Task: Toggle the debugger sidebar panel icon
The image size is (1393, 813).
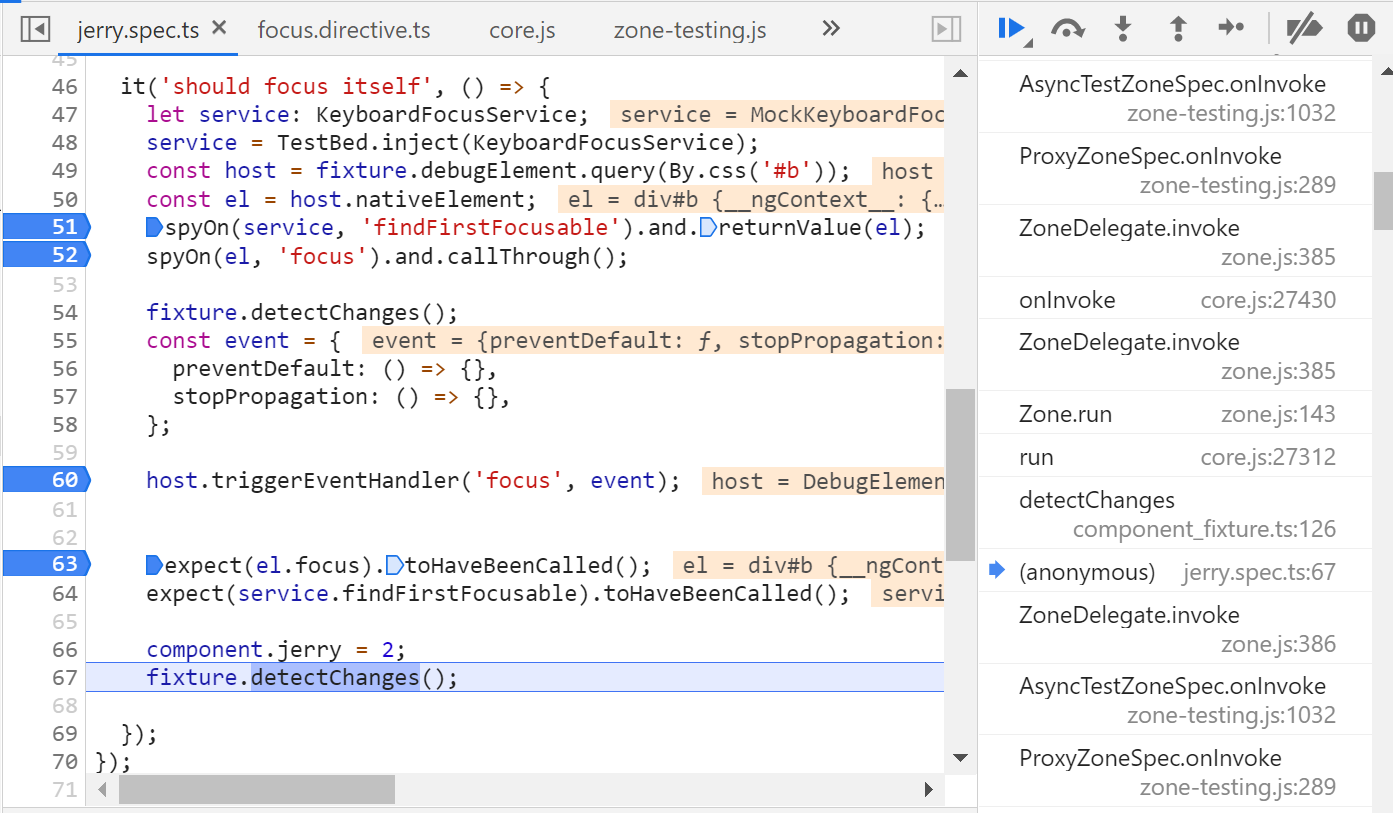Action: click(945, 29)
